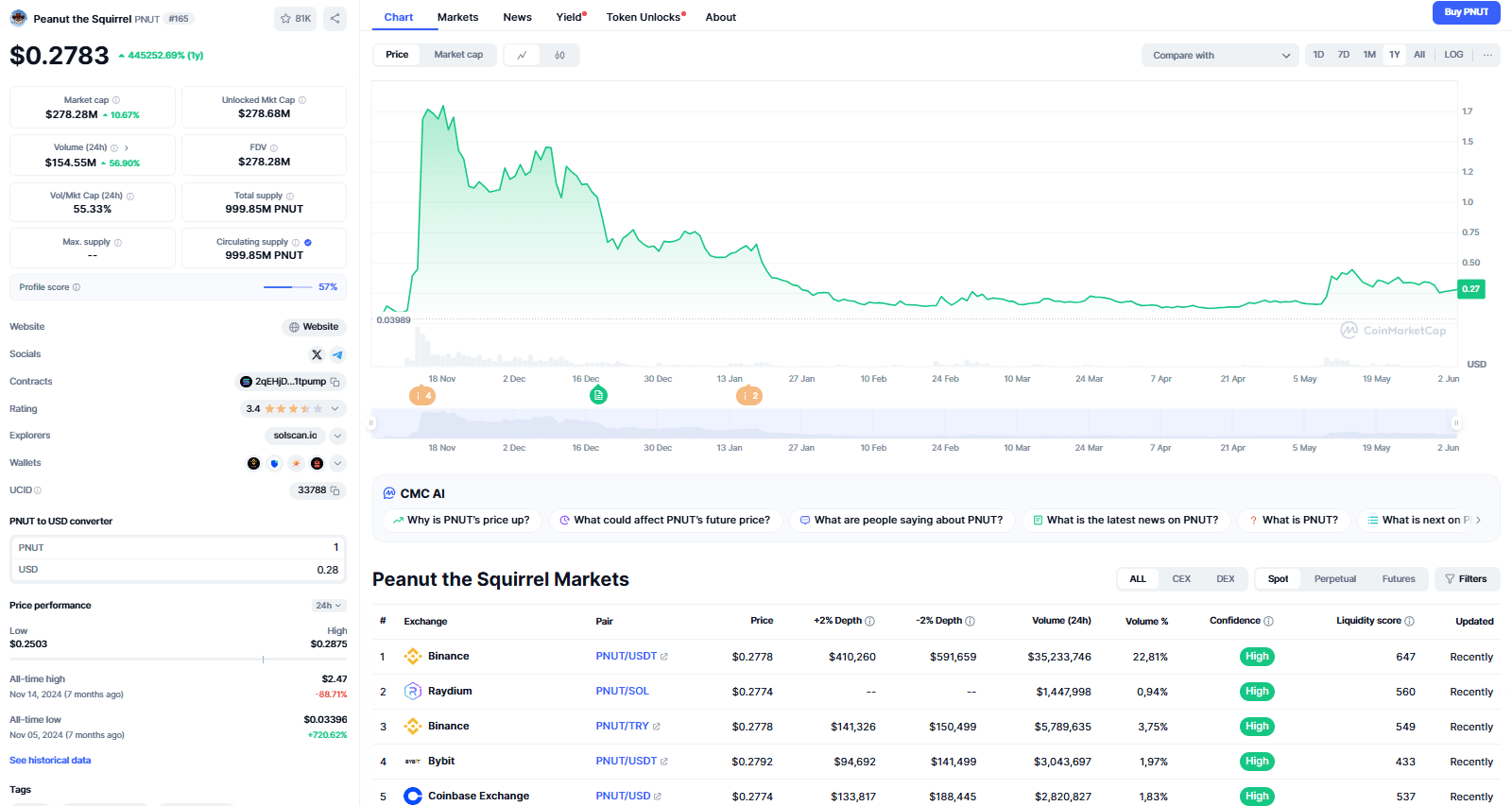
Task: Click the Volume (24h) arrow icon
Action: [127, 148]
